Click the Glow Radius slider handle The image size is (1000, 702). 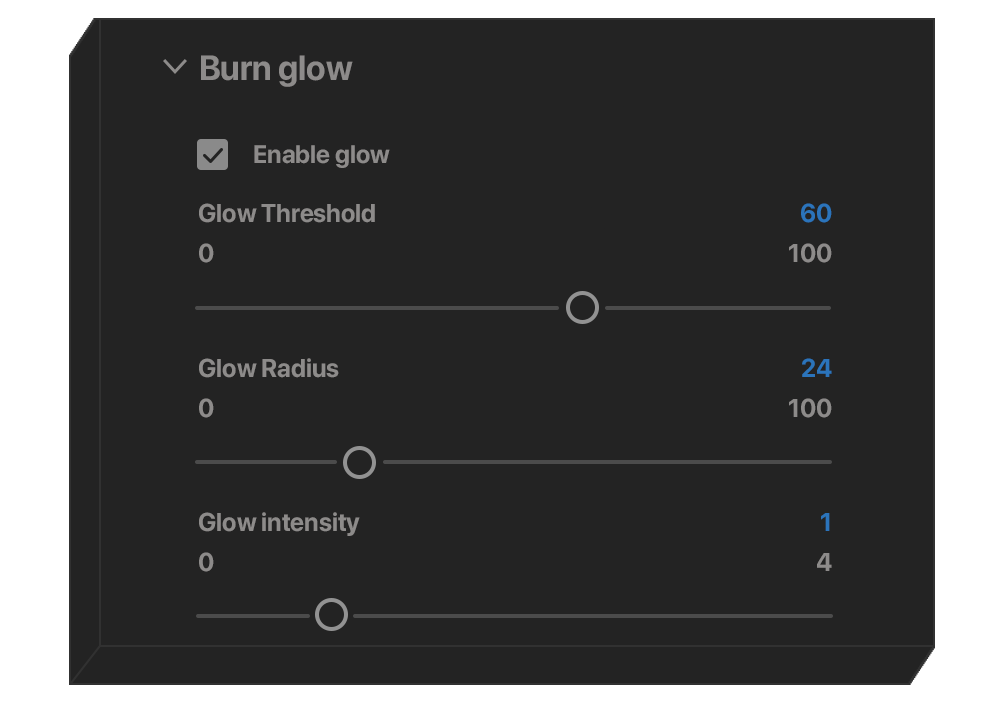click(x=359, y=462)
